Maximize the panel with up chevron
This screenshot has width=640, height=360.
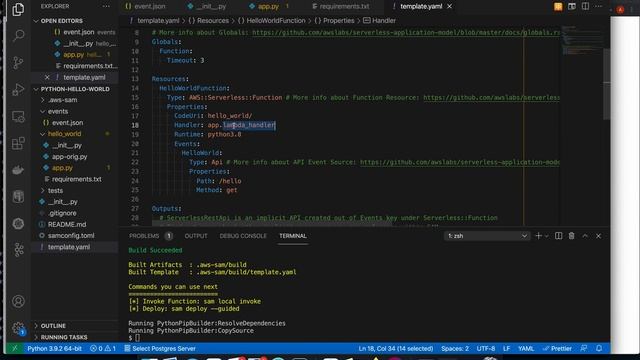pyautogui.click(x=585, y=236)
